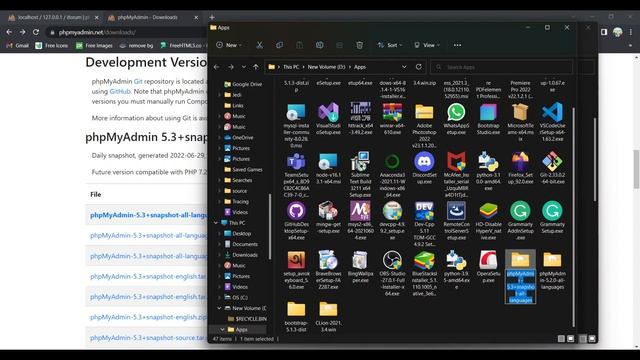Select the httrack_x64 installer file
This screenshot has height=360, width=640.
coord(360,118)
